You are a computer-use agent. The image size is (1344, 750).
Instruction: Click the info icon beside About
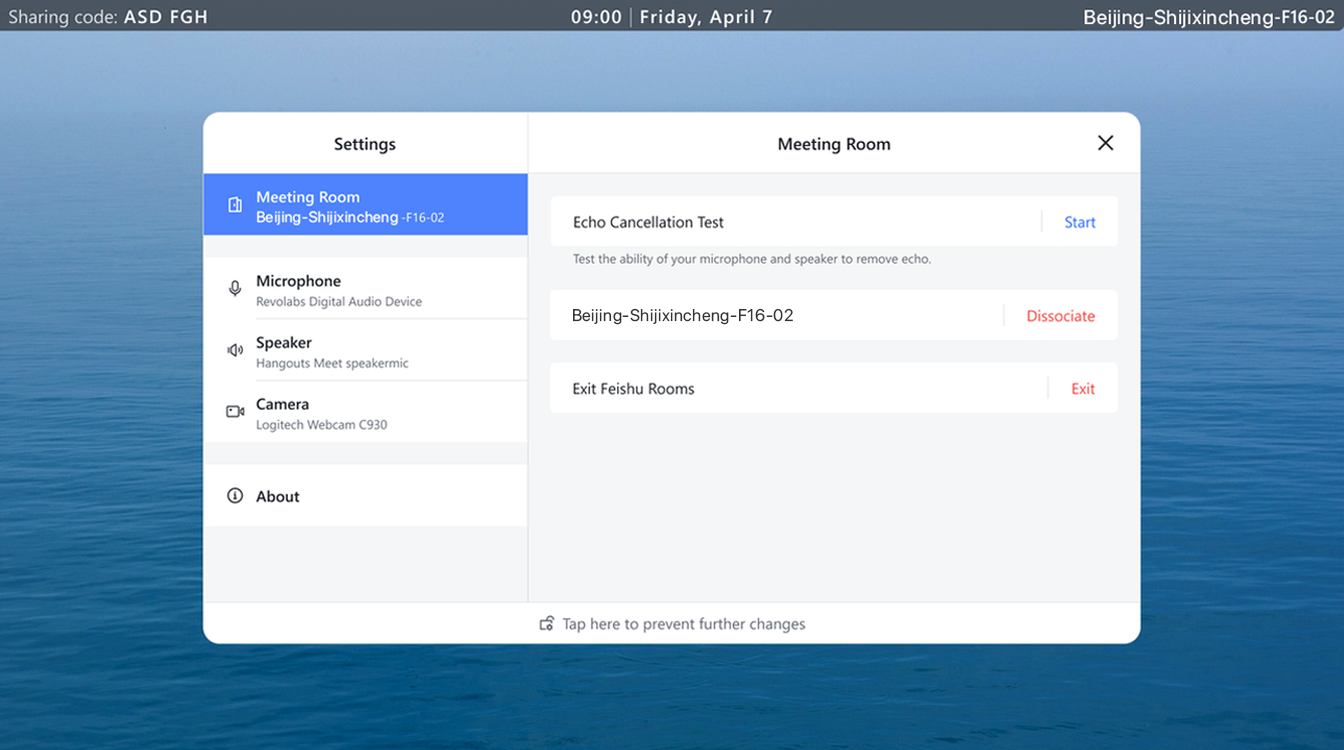[x=235, y=496]
